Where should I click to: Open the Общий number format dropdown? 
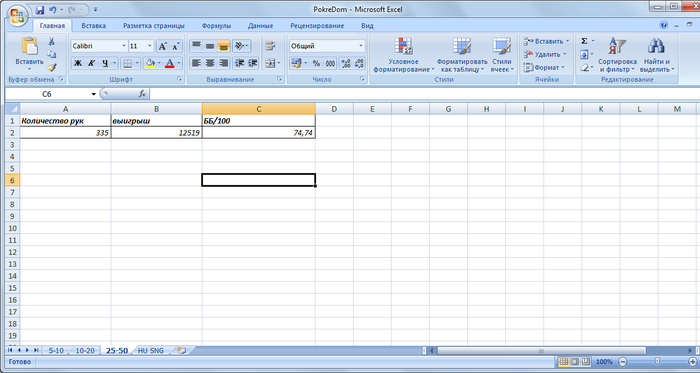(361, 46)
